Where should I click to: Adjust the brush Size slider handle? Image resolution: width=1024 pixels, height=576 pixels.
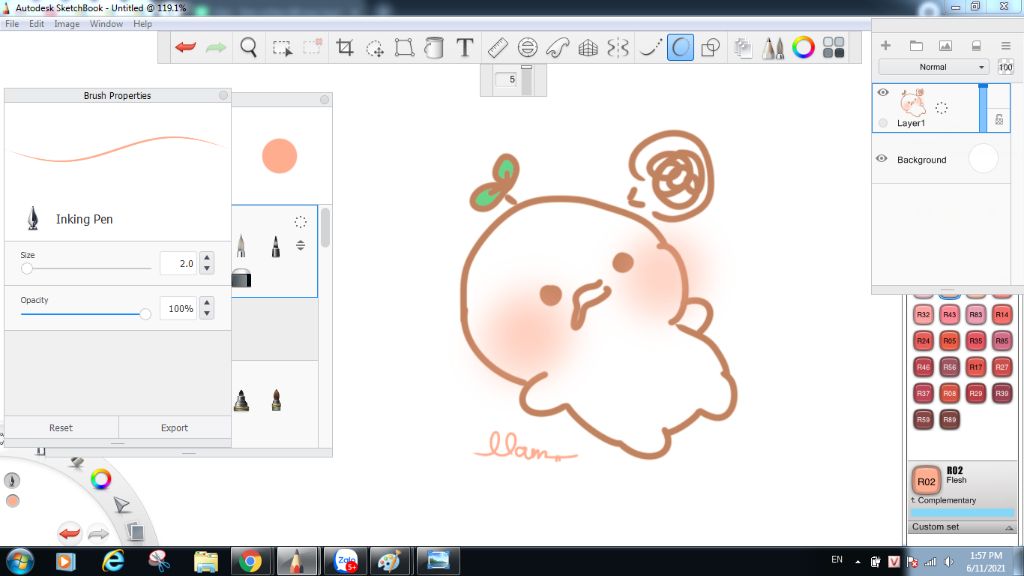[27, 268]
